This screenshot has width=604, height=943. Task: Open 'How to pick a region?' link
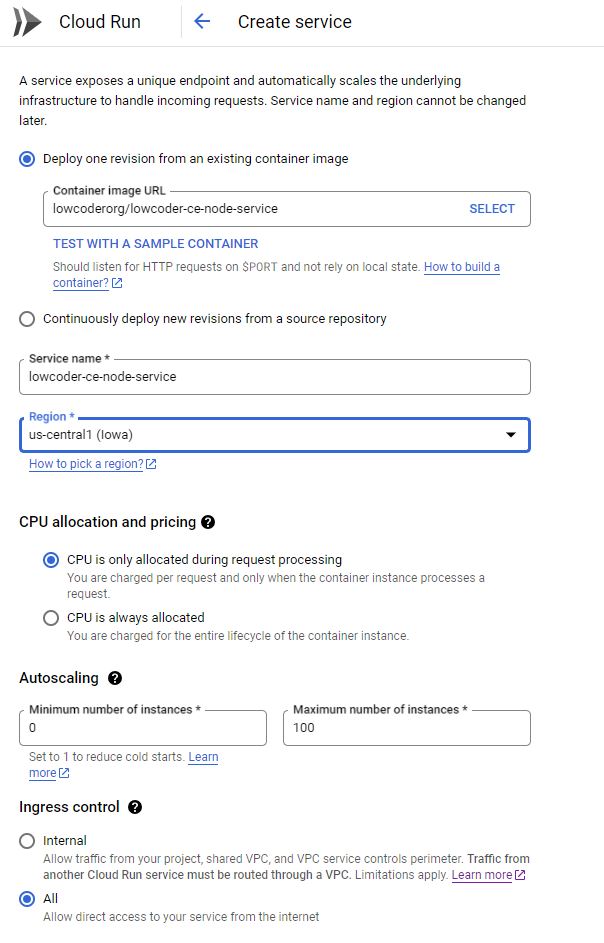click(86, 464)
